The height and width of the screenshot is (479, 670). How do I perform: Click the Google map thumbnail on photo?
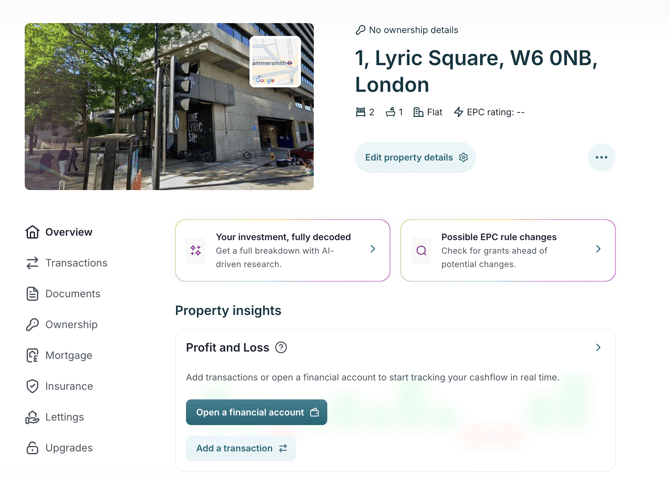tap(275, 62)
